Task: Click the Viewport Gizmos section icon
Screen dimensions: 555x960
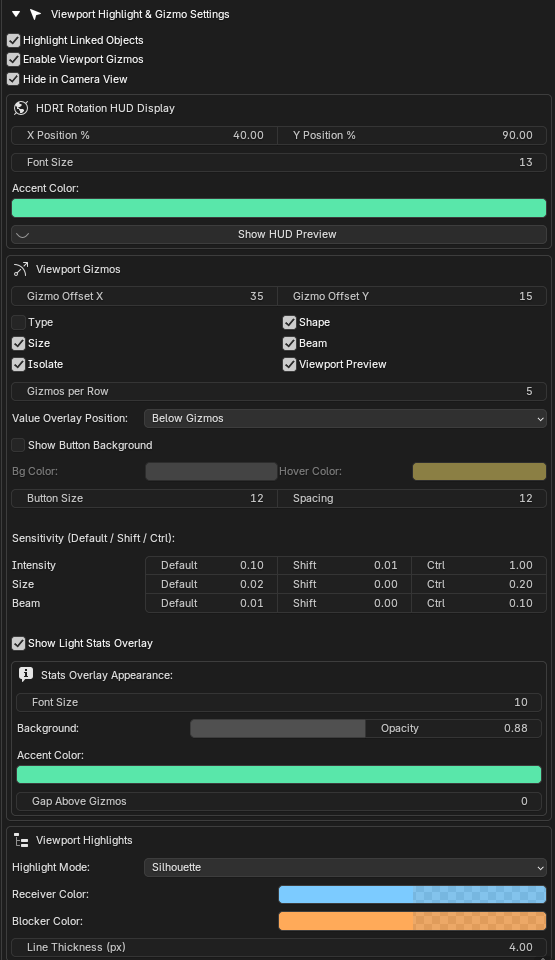Action: [21, 269]
